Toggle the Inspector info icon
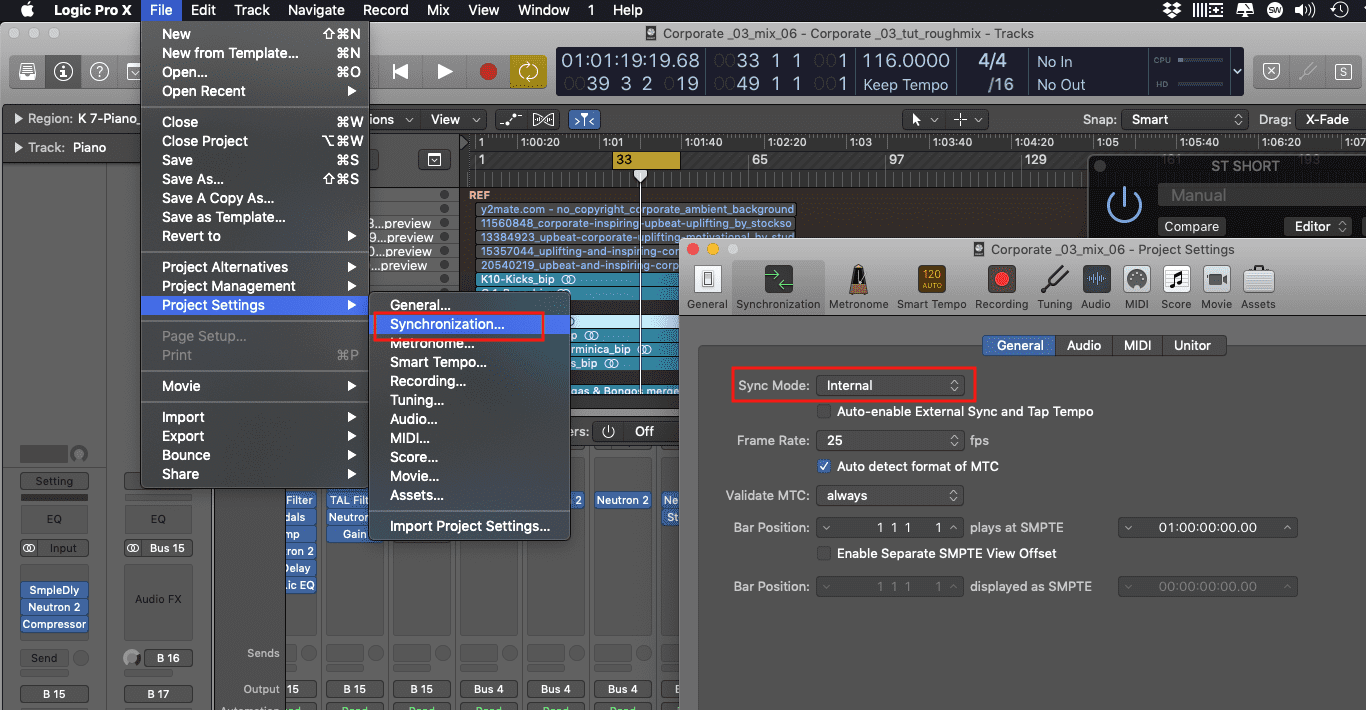This screenshot has width=1366, height=710. coord(64,72)
